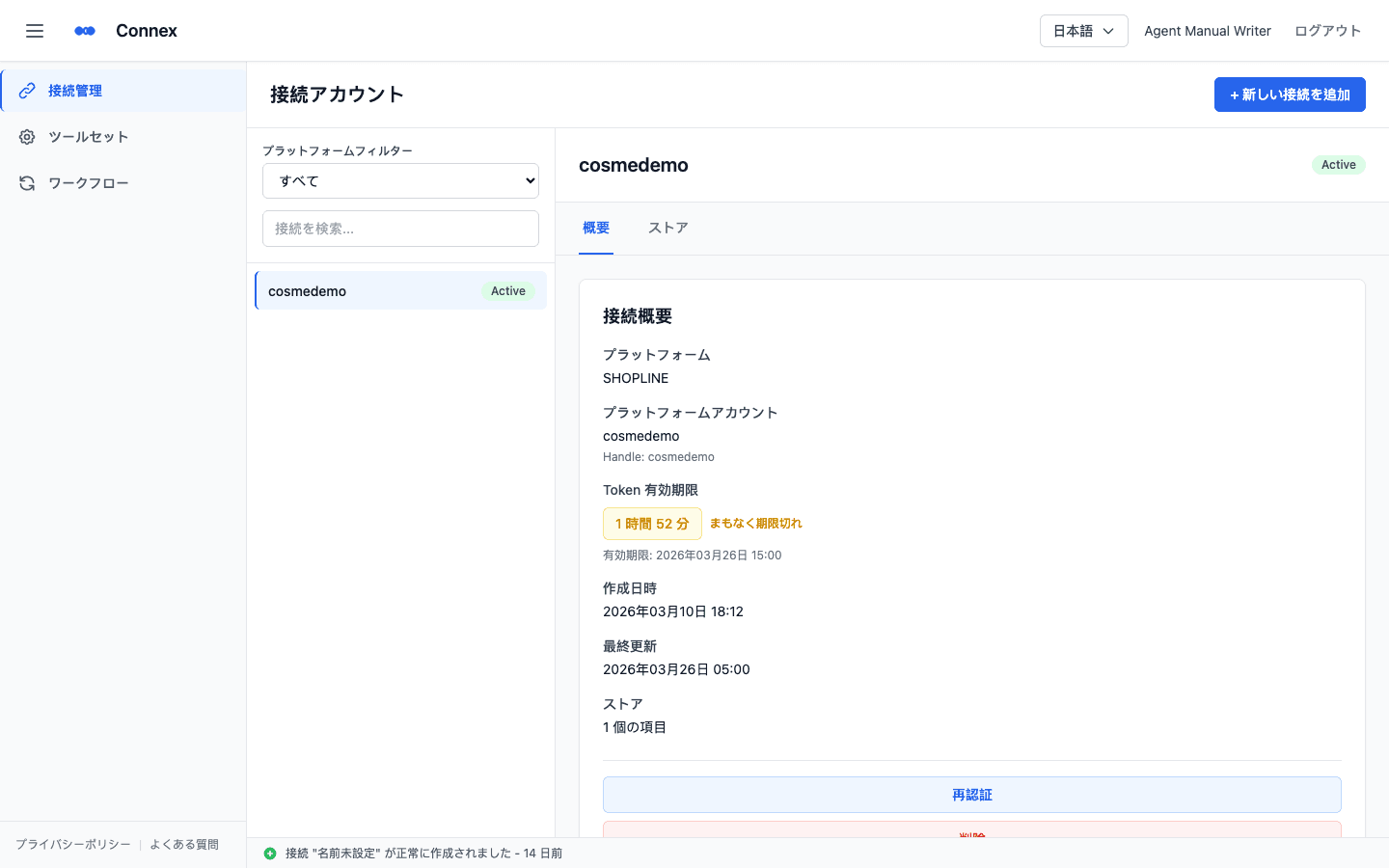Screen dimensions: 1389x868
Task: Click the 有効期限: 2026年03月26日 15:00 text
Action: 693,556
